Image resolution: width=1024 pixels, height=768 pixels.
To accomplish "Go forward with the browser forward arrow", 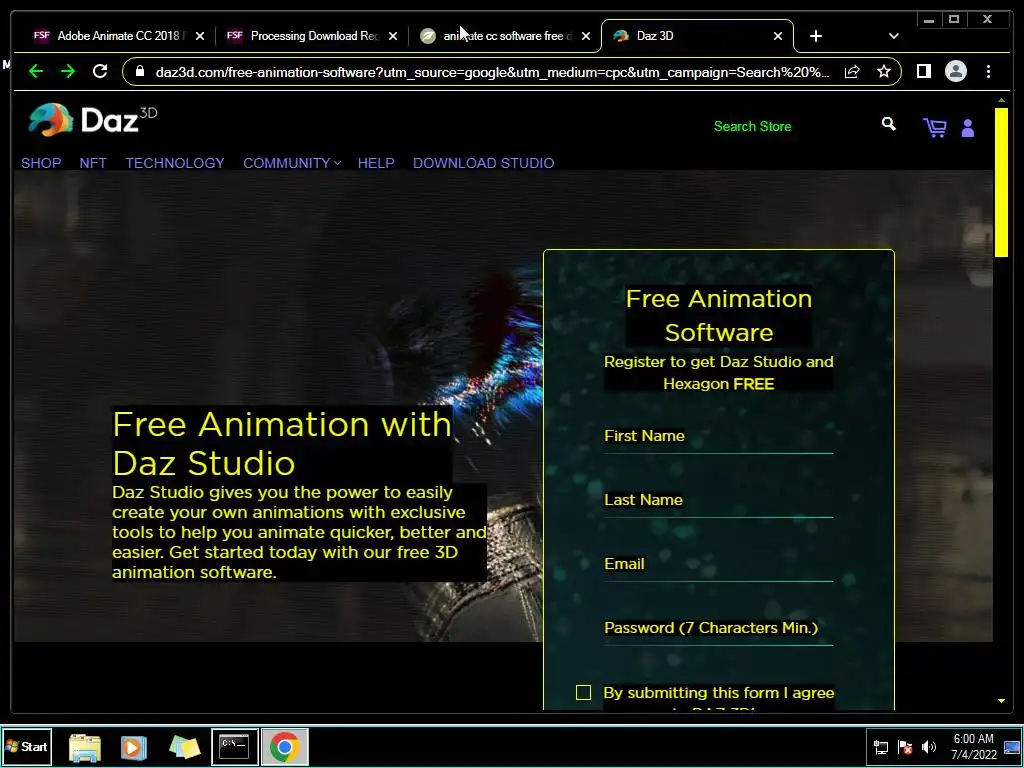I will [68, 71].
